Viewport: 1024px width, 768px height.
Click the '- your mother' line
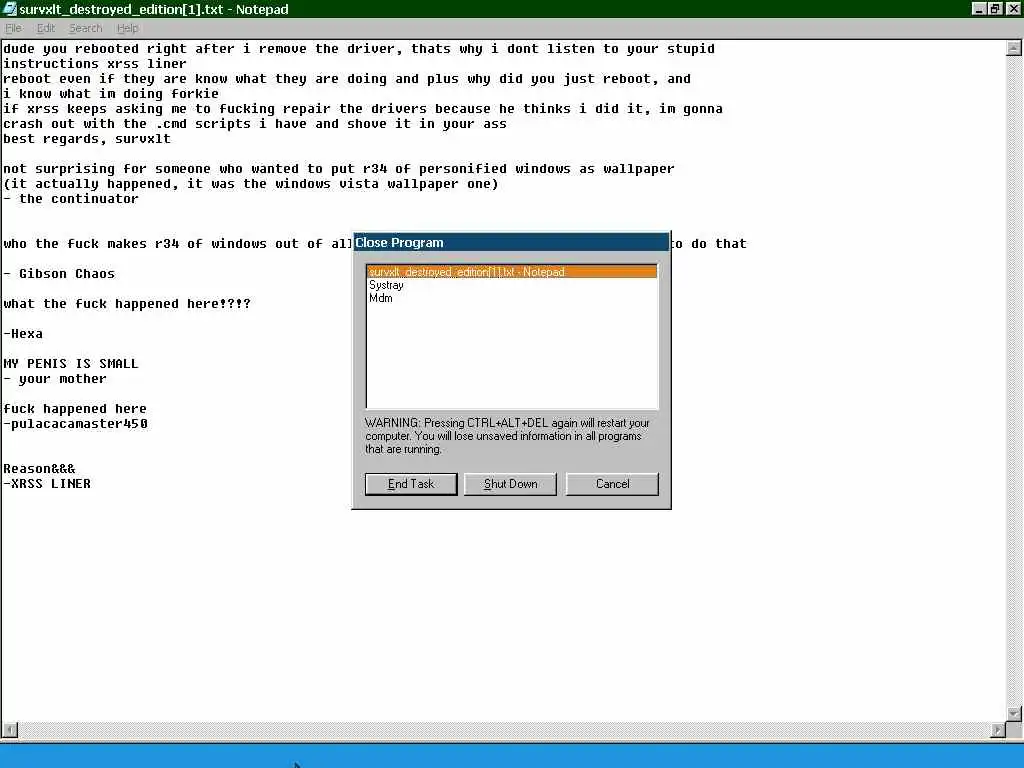tap(55, 379)
